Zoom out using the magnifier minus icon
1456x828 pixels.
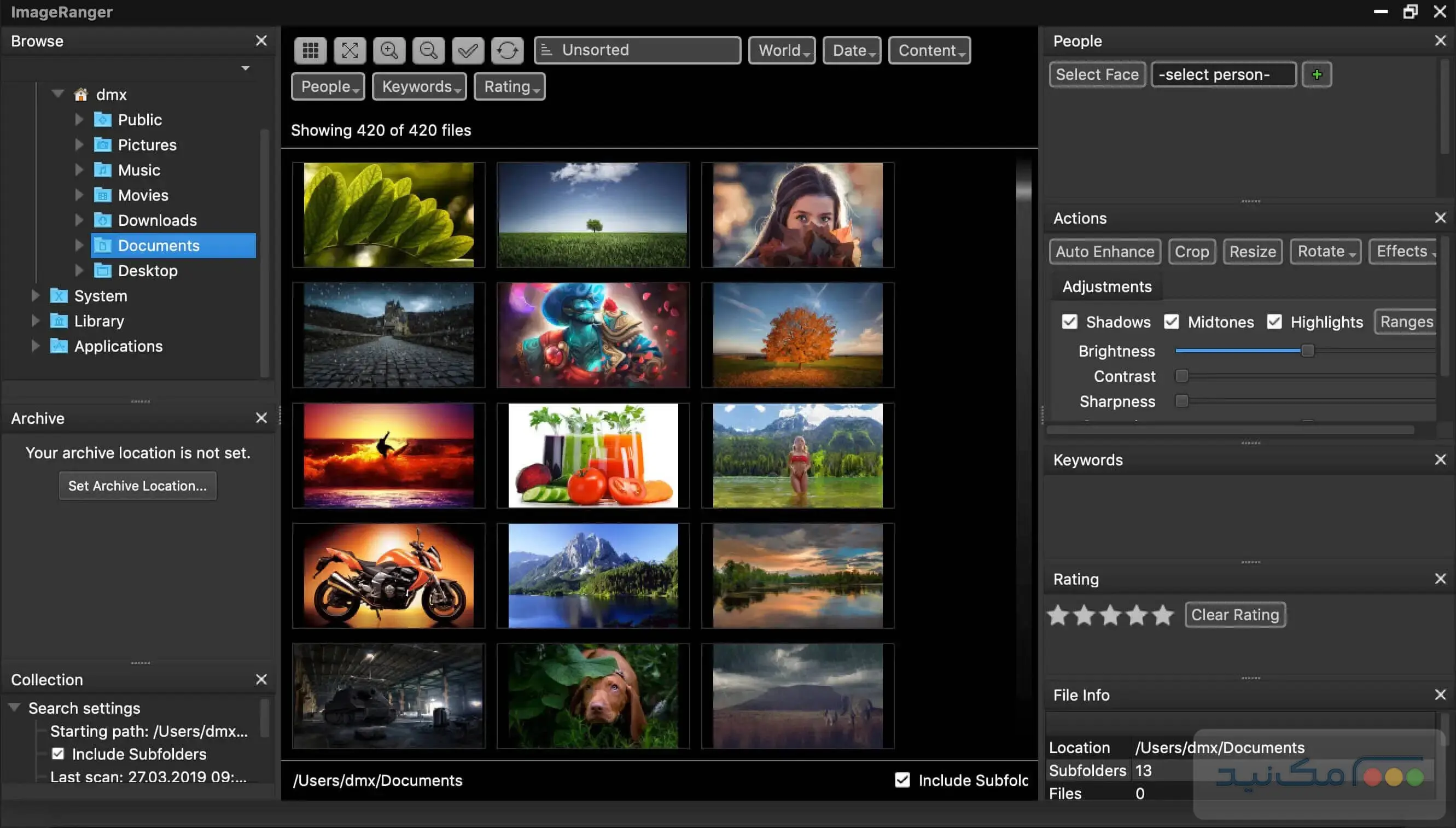tap(428, 50)
